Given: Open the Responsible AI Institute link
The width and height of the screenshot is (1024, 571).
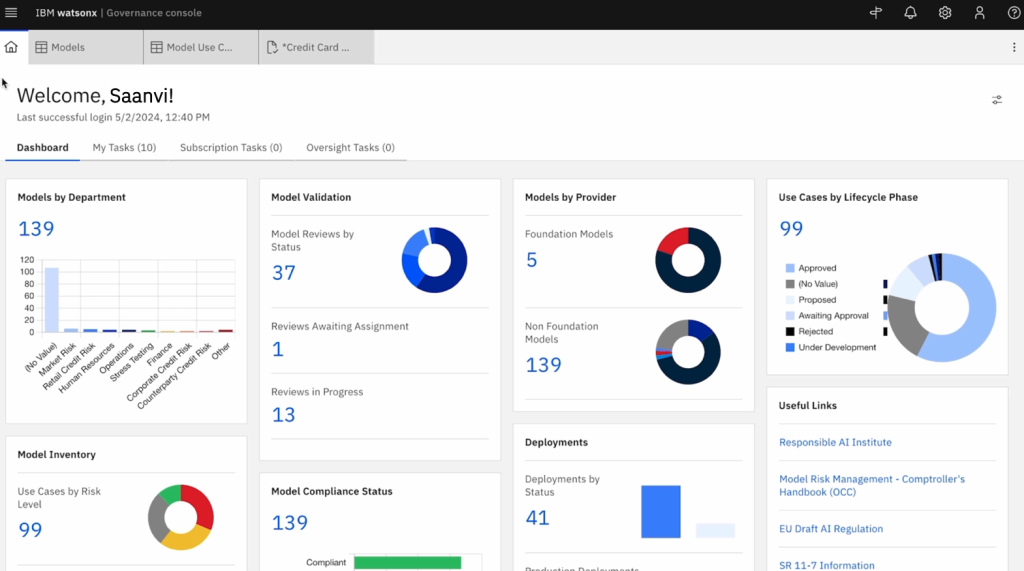Looking at the screenshot, I should 835,442.
